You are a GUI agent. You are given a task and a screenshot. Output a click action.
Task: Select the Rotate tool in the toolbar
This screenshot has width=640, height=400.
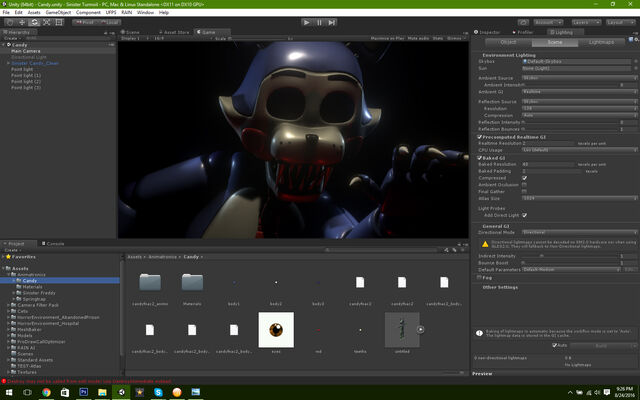coord(35,22)
